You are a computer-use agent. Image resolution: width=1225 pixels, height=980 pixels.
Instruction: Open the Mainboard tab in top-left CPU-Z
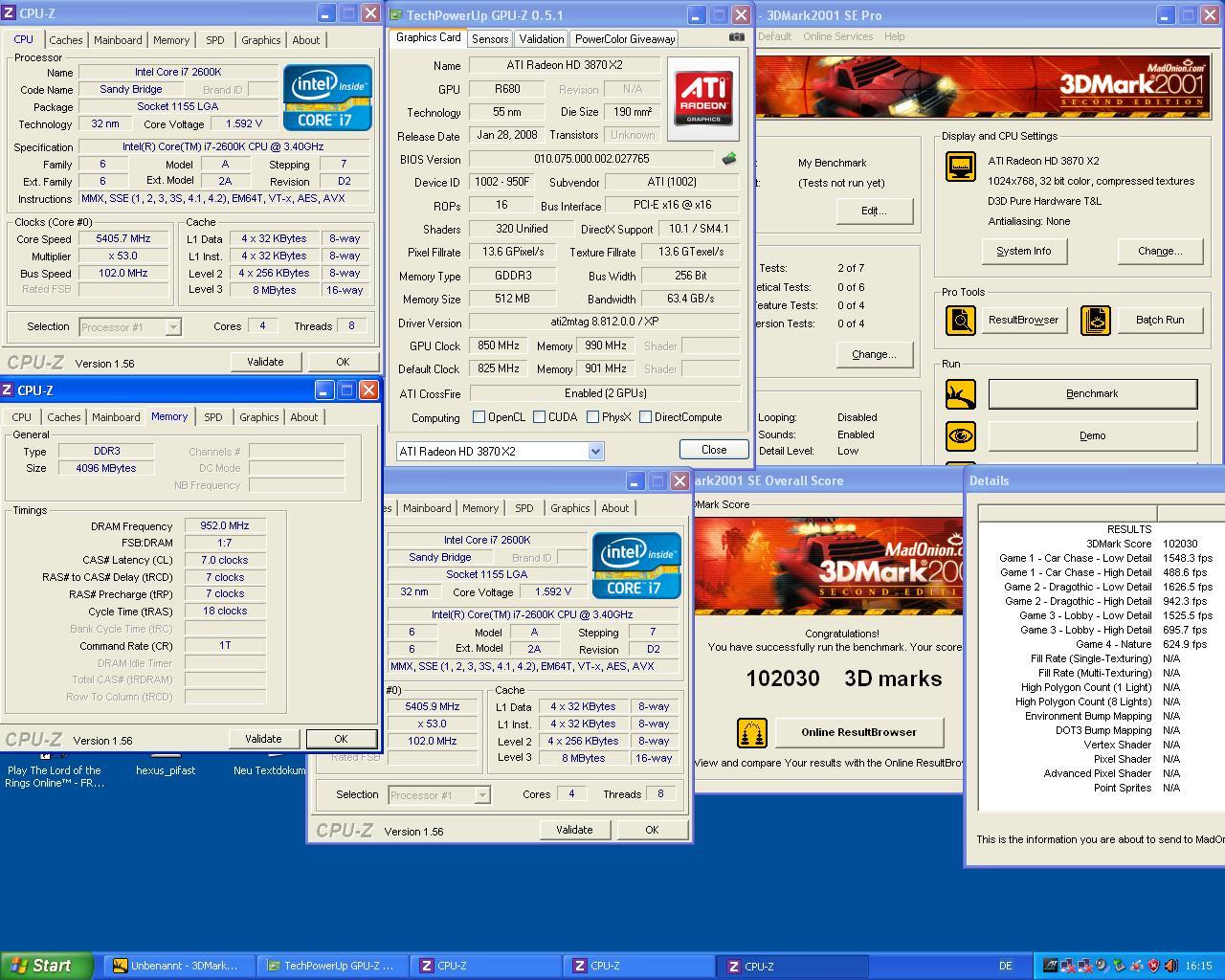[118, 40]
